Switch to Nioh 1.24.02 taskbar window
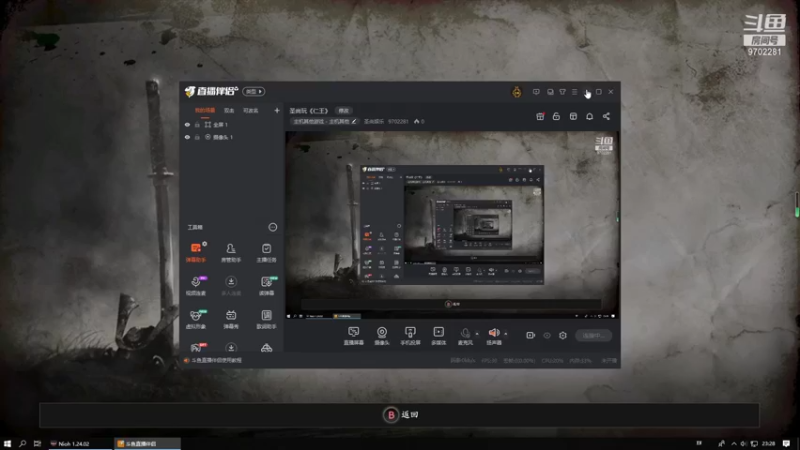 coord(80,443)
